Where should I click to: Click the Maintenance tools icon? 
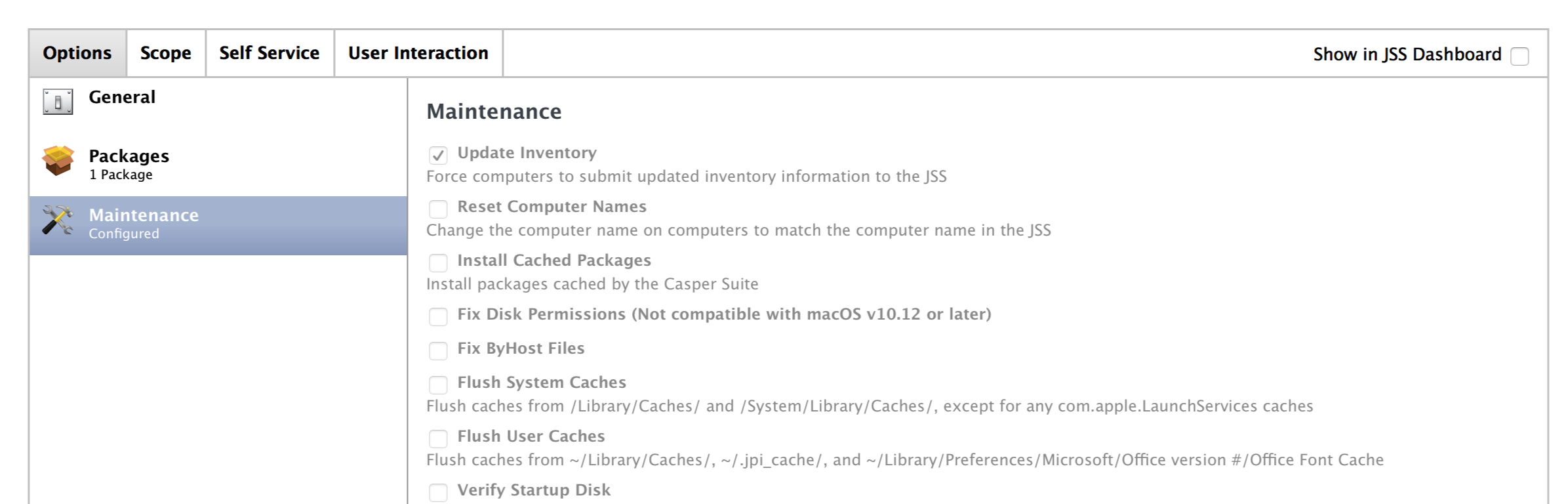tap(58, 220)
